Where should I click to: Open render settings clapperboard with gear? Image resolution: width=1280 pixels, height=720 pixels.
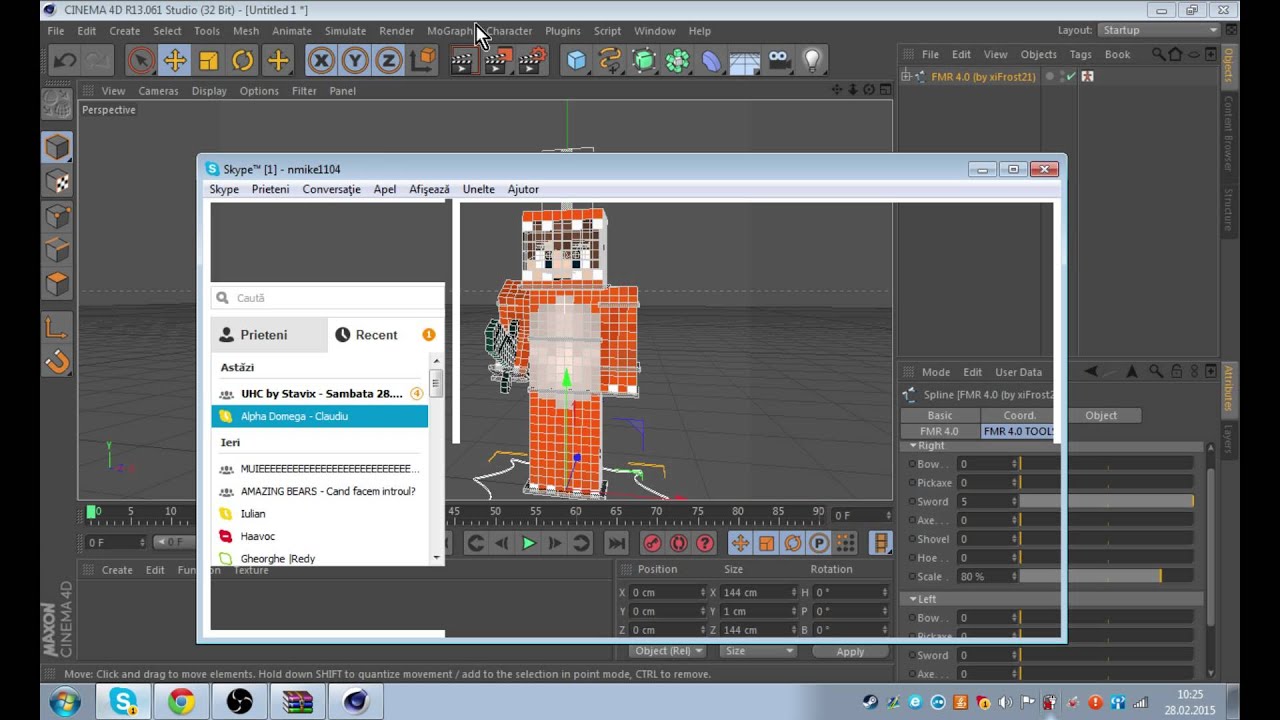tap(532, 61)
